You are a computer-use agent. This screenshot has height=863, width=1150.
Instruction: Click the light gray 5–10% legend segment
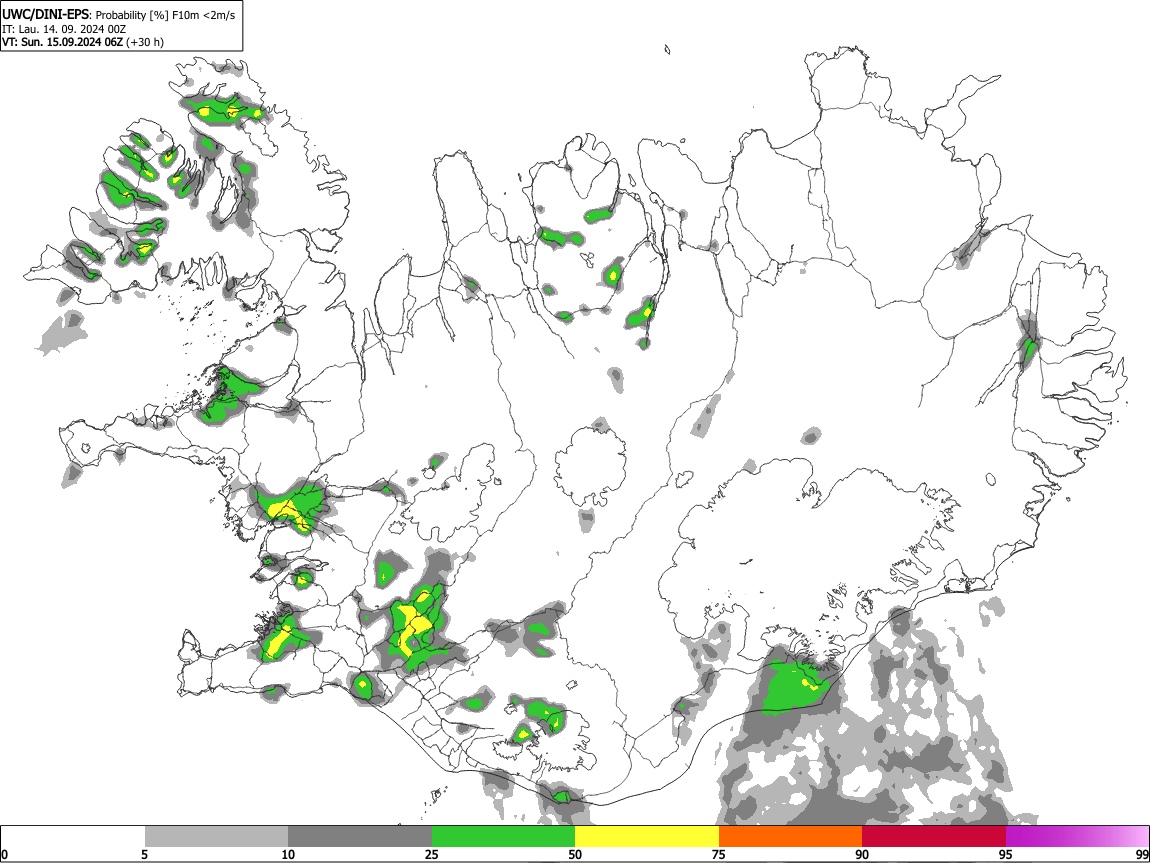point(216,837)
